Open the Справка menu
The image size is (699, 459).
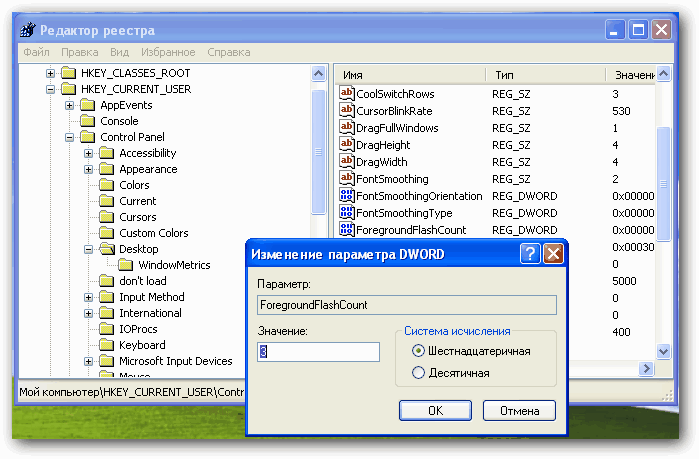tap(229, 52)
